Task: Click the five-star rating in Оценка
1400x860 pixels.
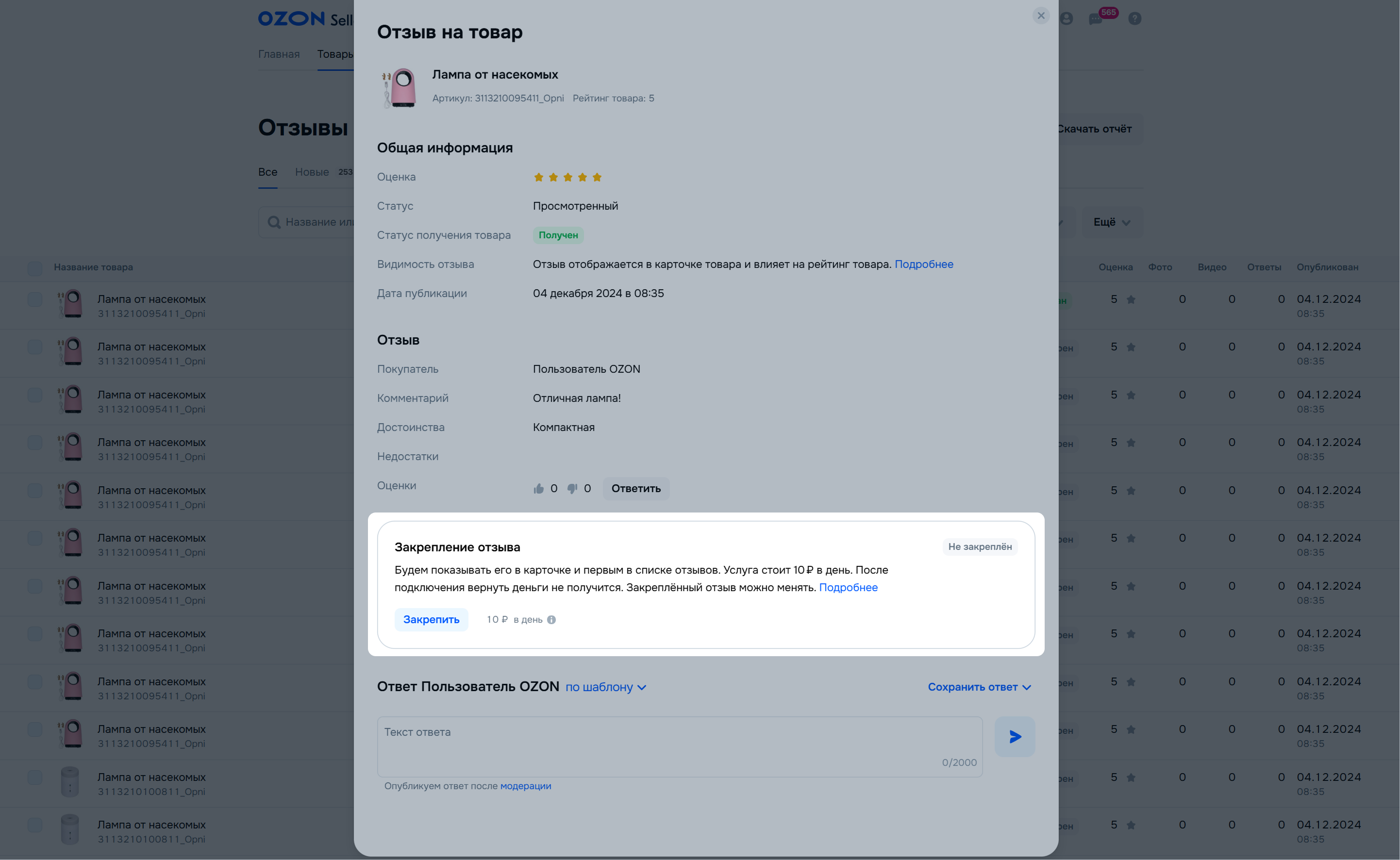Action: 567,178
